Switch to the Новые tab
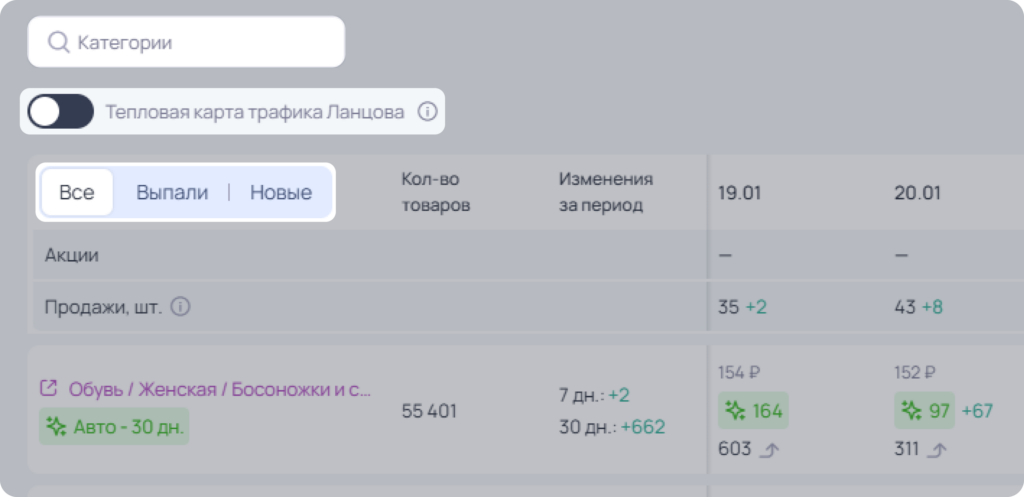 click(281, 193)
